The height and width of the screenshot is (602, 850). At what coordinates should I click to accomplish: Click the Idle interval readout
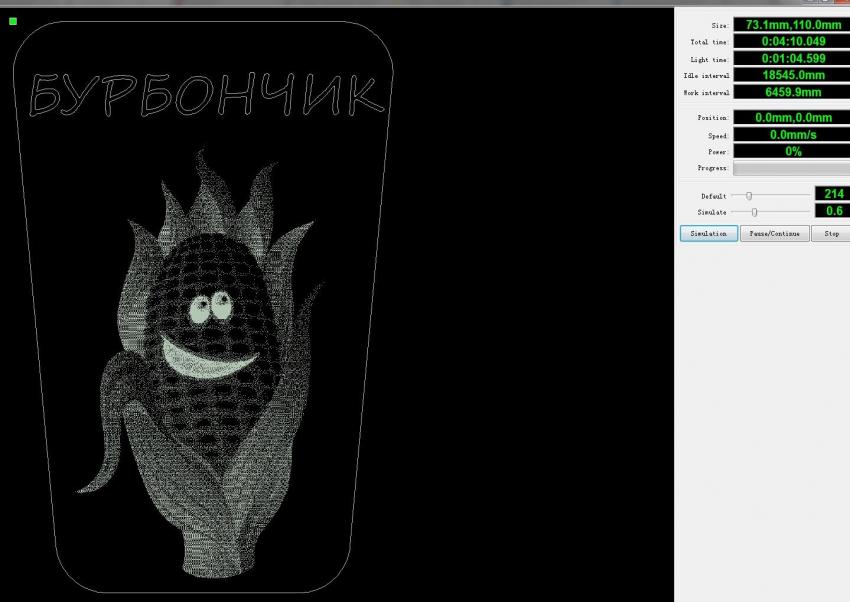pyautogui.click(x=791, y=75)
